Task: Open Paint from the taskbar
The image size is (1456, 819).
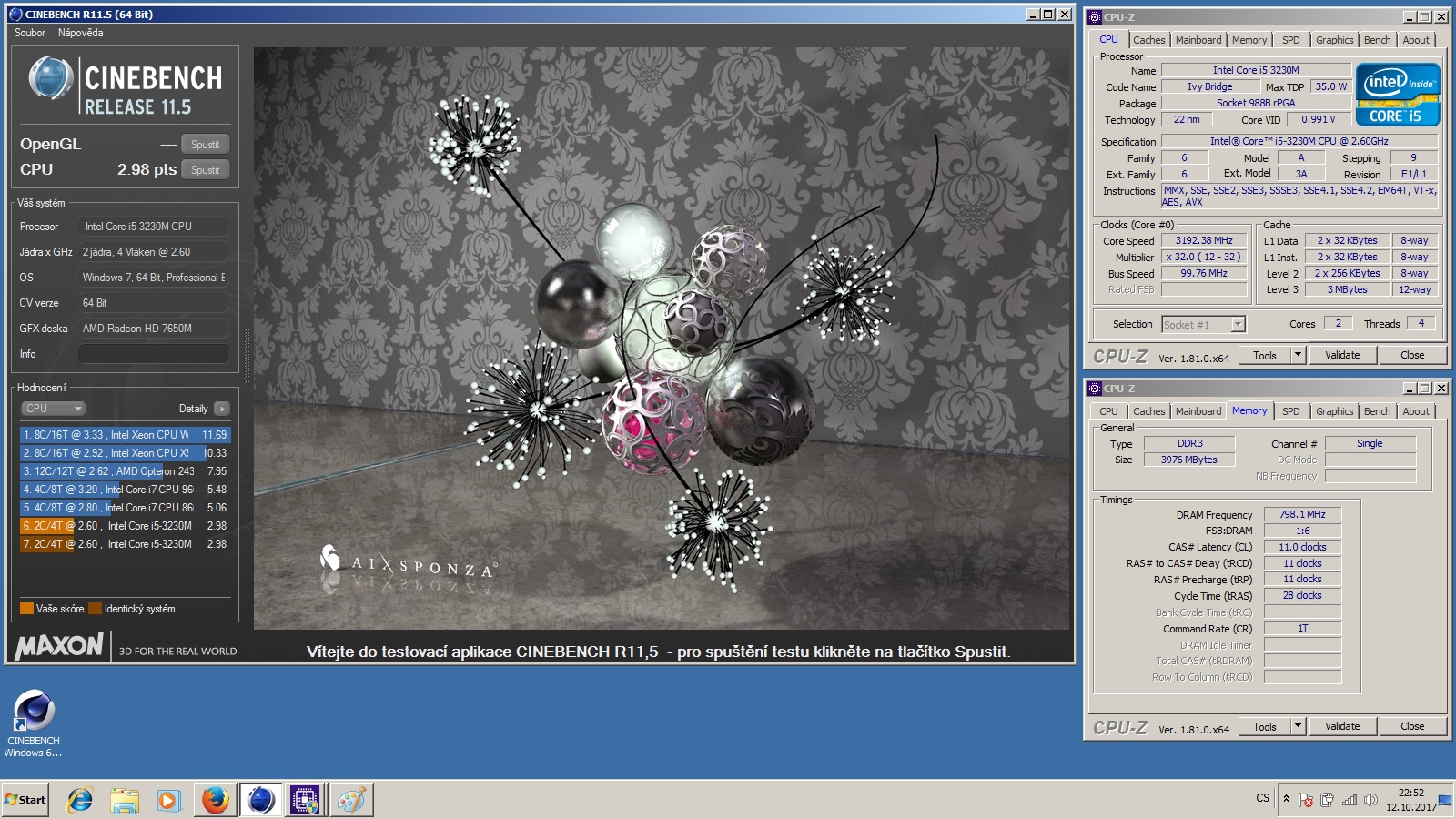Action: coord(350,800)
